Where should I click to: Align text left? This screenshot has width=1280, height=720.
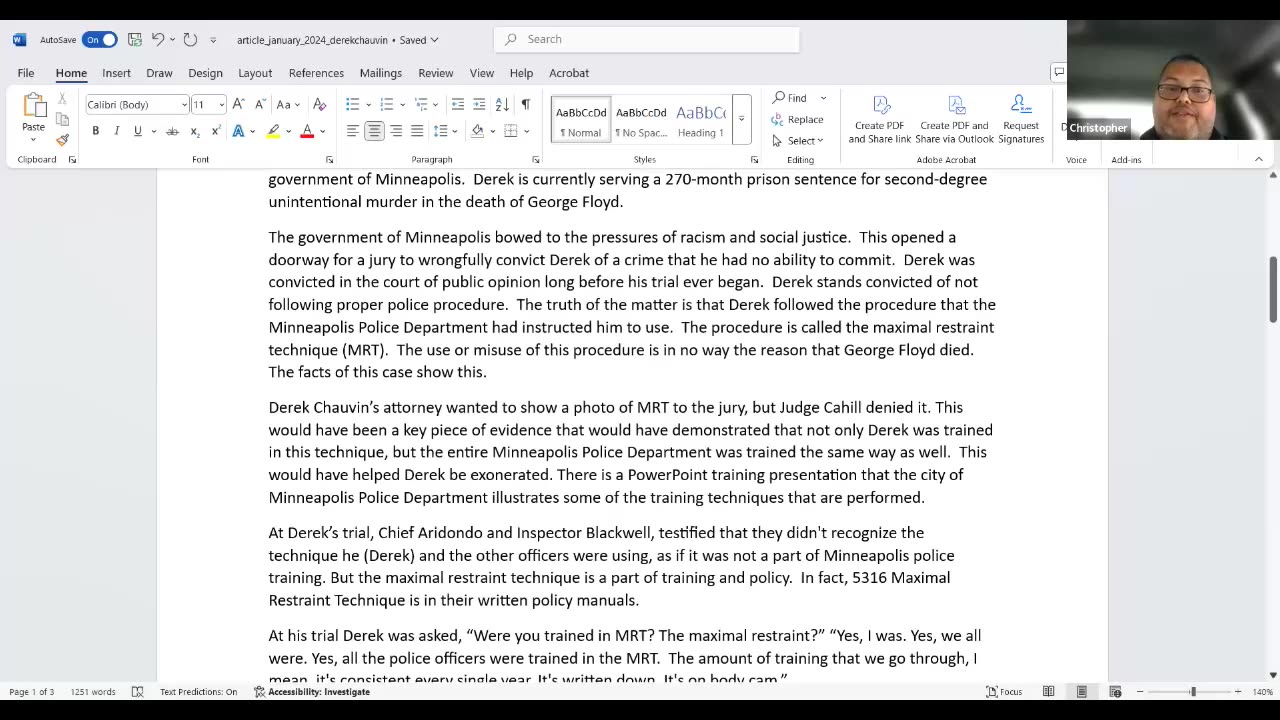click(x=352, y=131)
